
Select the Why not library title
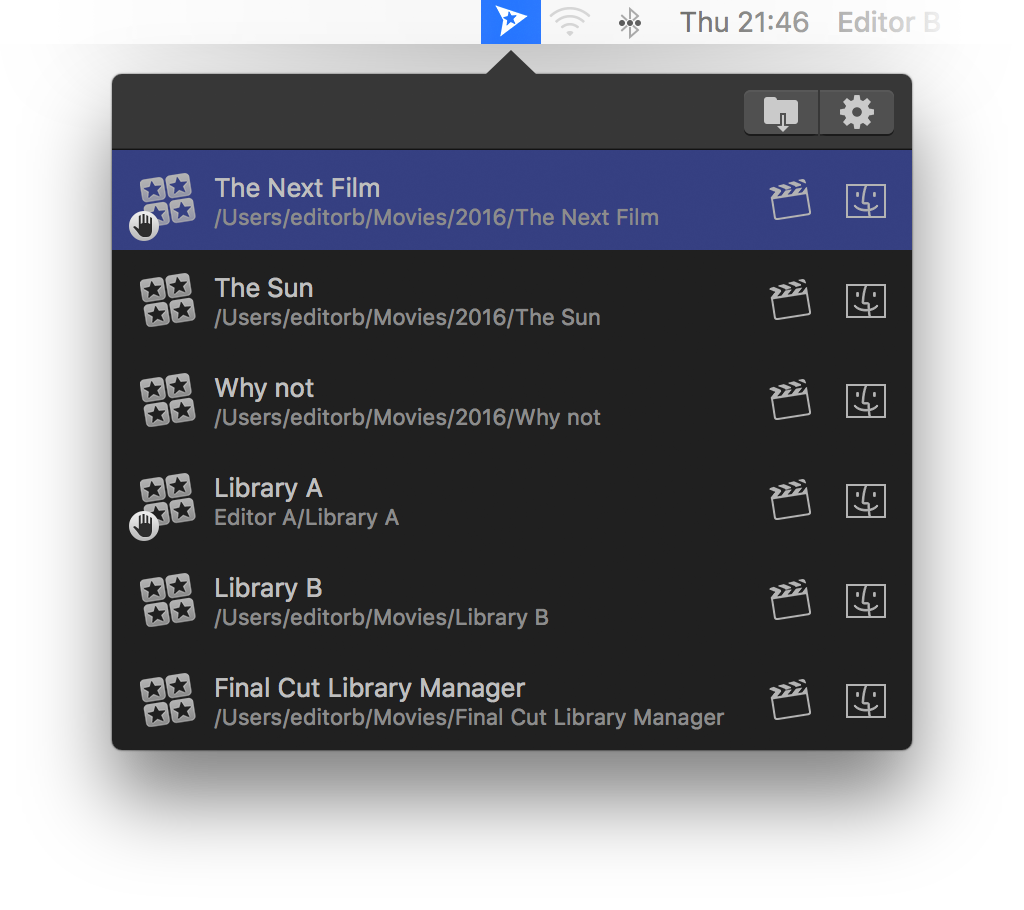[x=264, y=388]
